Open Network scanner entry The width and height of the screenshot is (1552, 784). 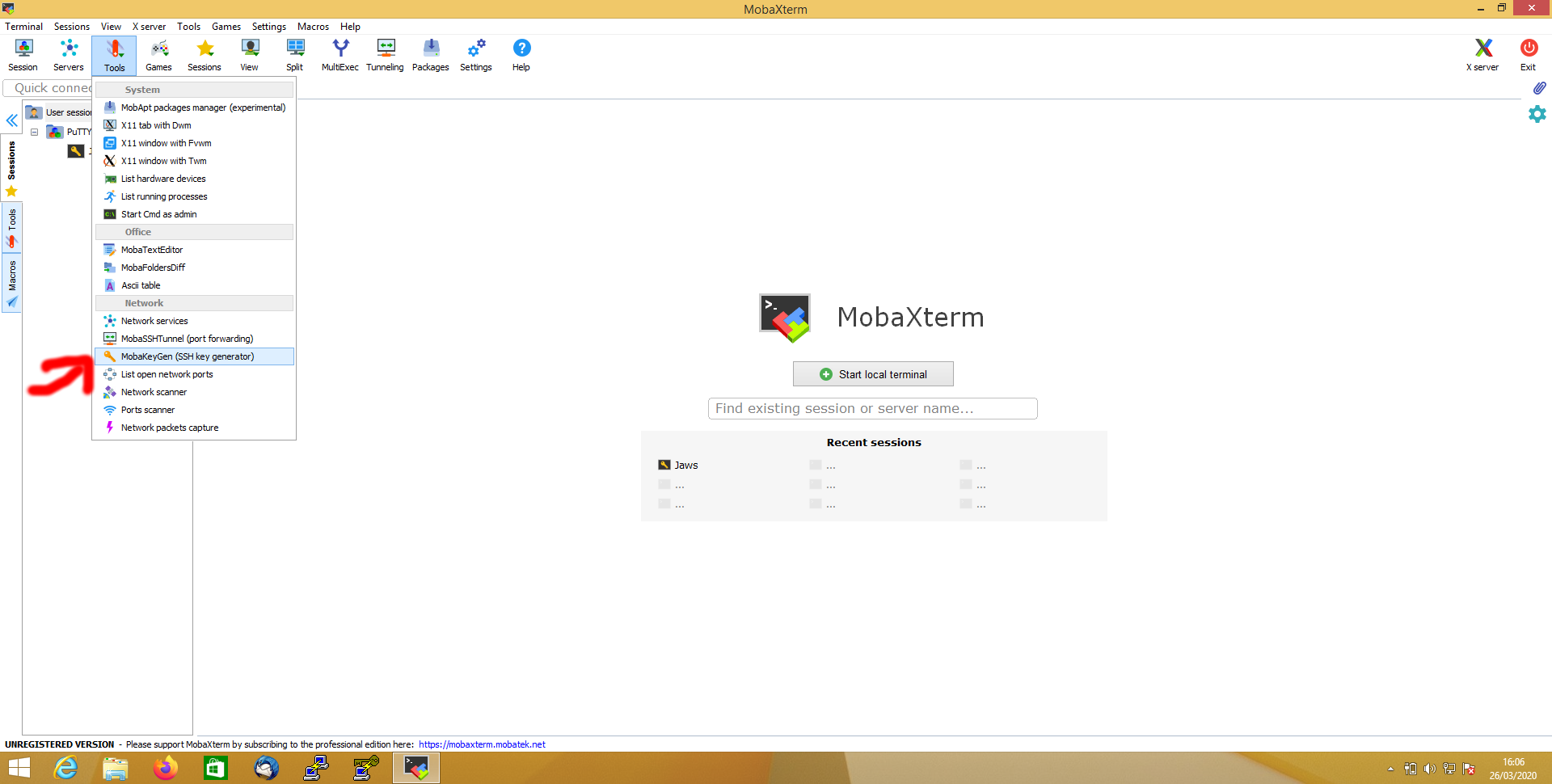click(194, 392)
